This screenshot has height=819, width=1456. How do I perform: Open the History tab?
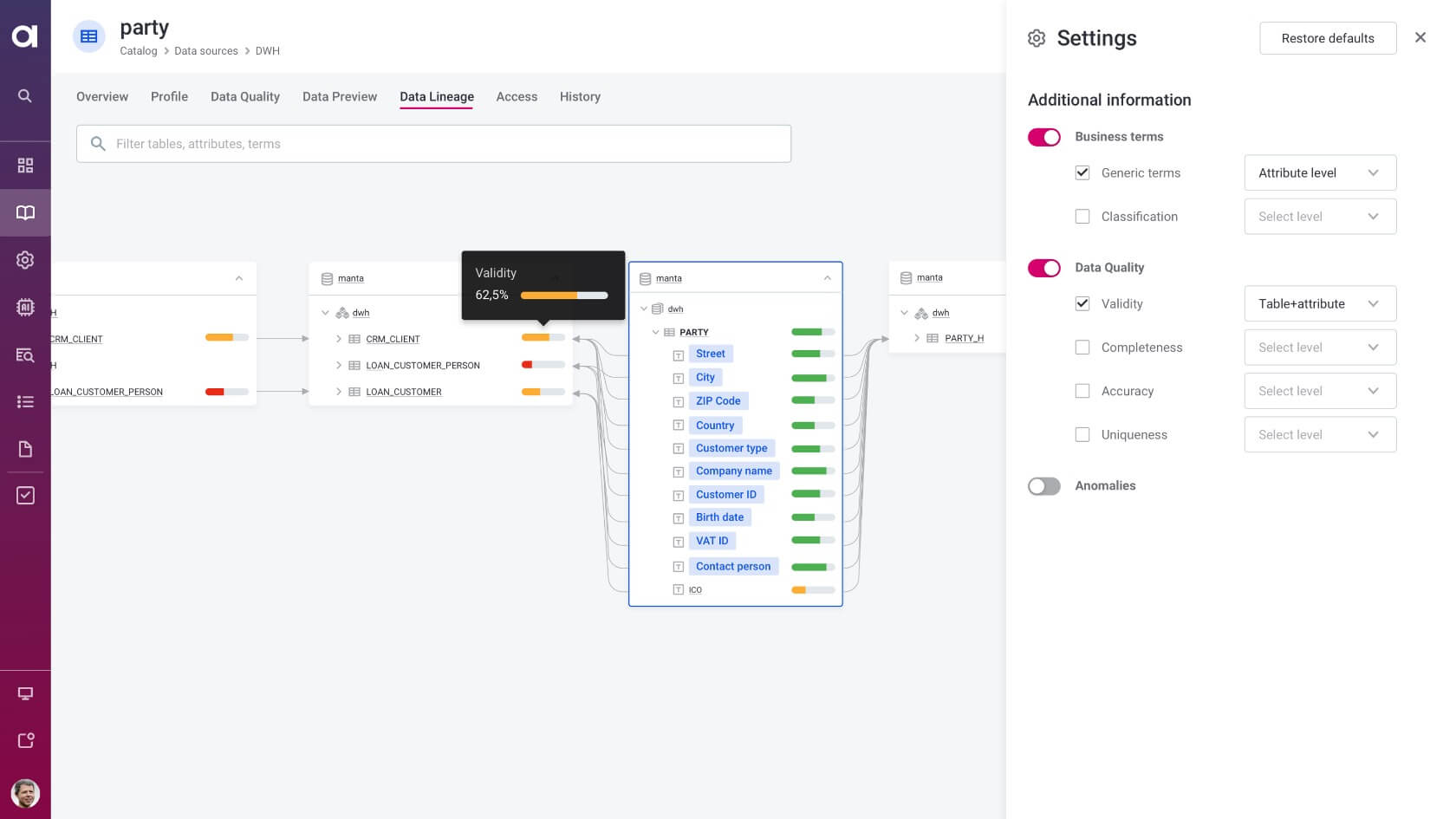coord(580,96)
